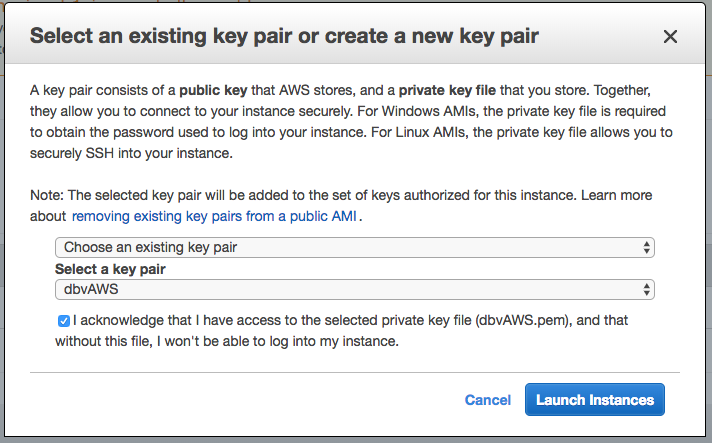Image resolution: width=712 pixels, height=443 pixels.
Task: Click the bold 'private key file' text
Action: (447, 90)
